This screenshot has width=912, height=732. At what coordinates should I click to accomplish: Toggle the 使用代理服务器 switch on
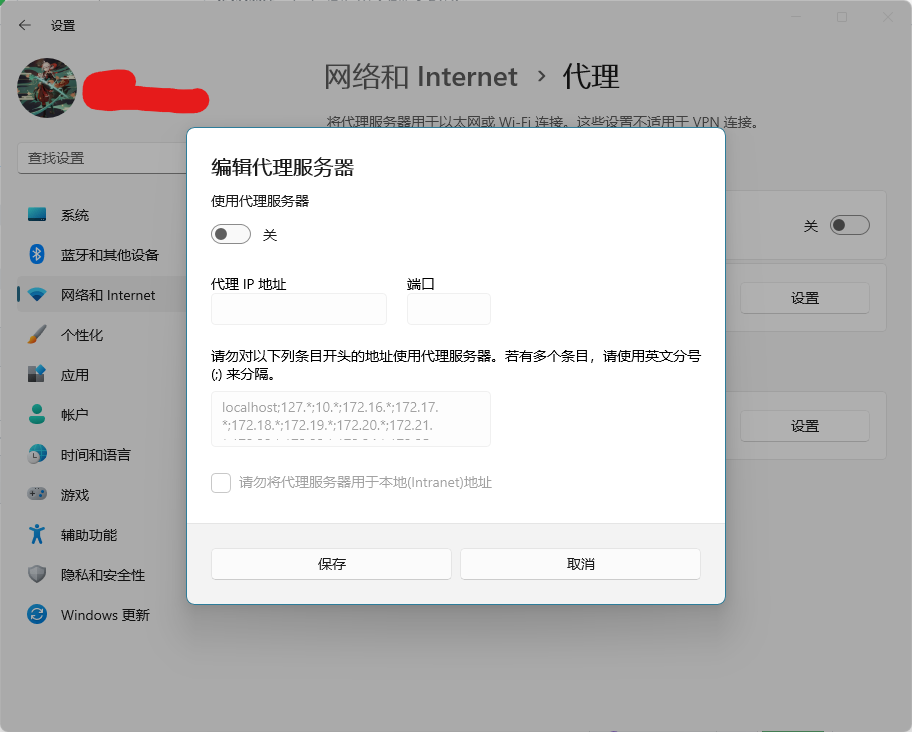coord(230,233)
